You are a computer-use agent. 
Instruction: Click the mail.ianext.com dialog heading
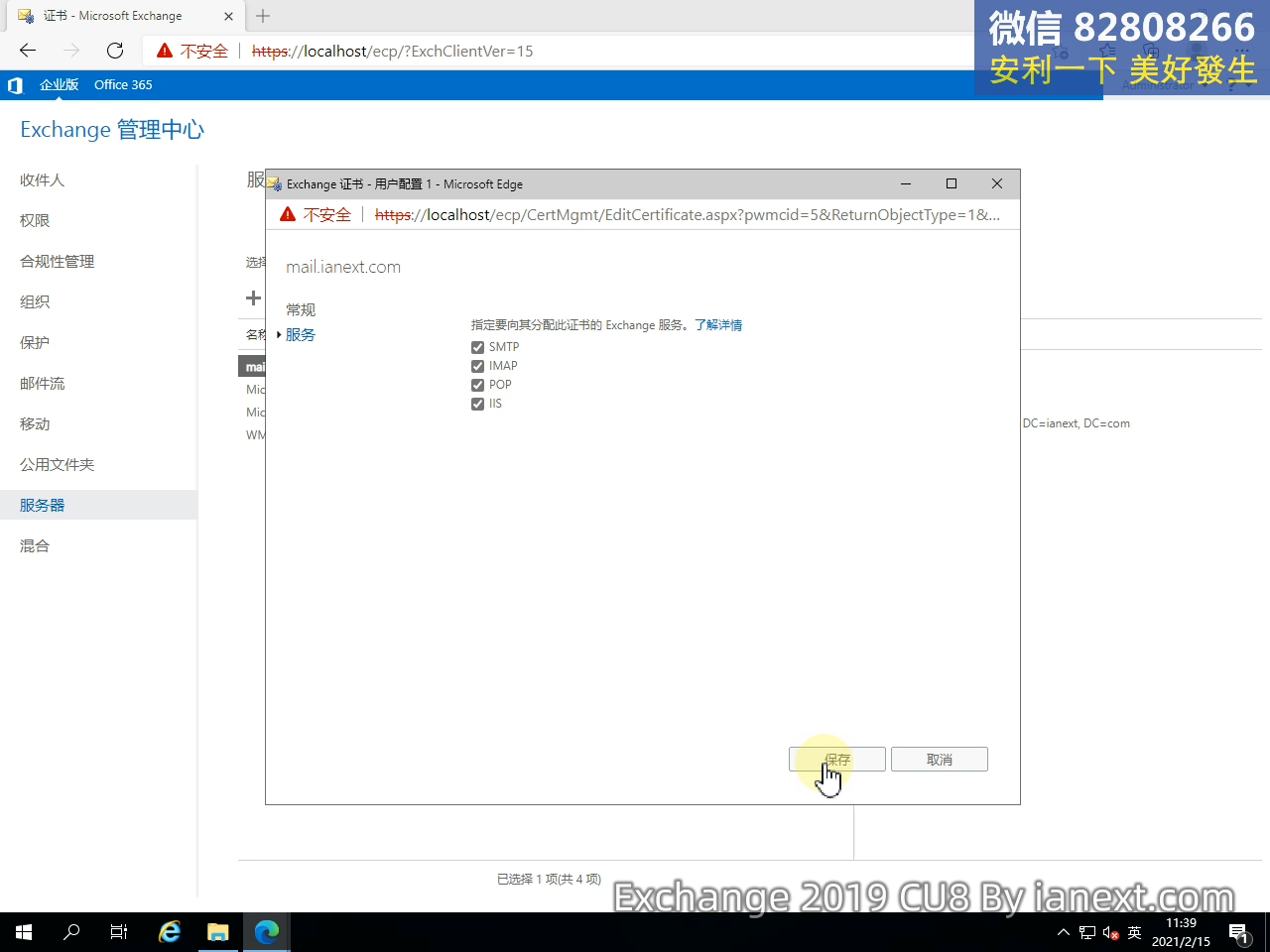coord(343,267)
